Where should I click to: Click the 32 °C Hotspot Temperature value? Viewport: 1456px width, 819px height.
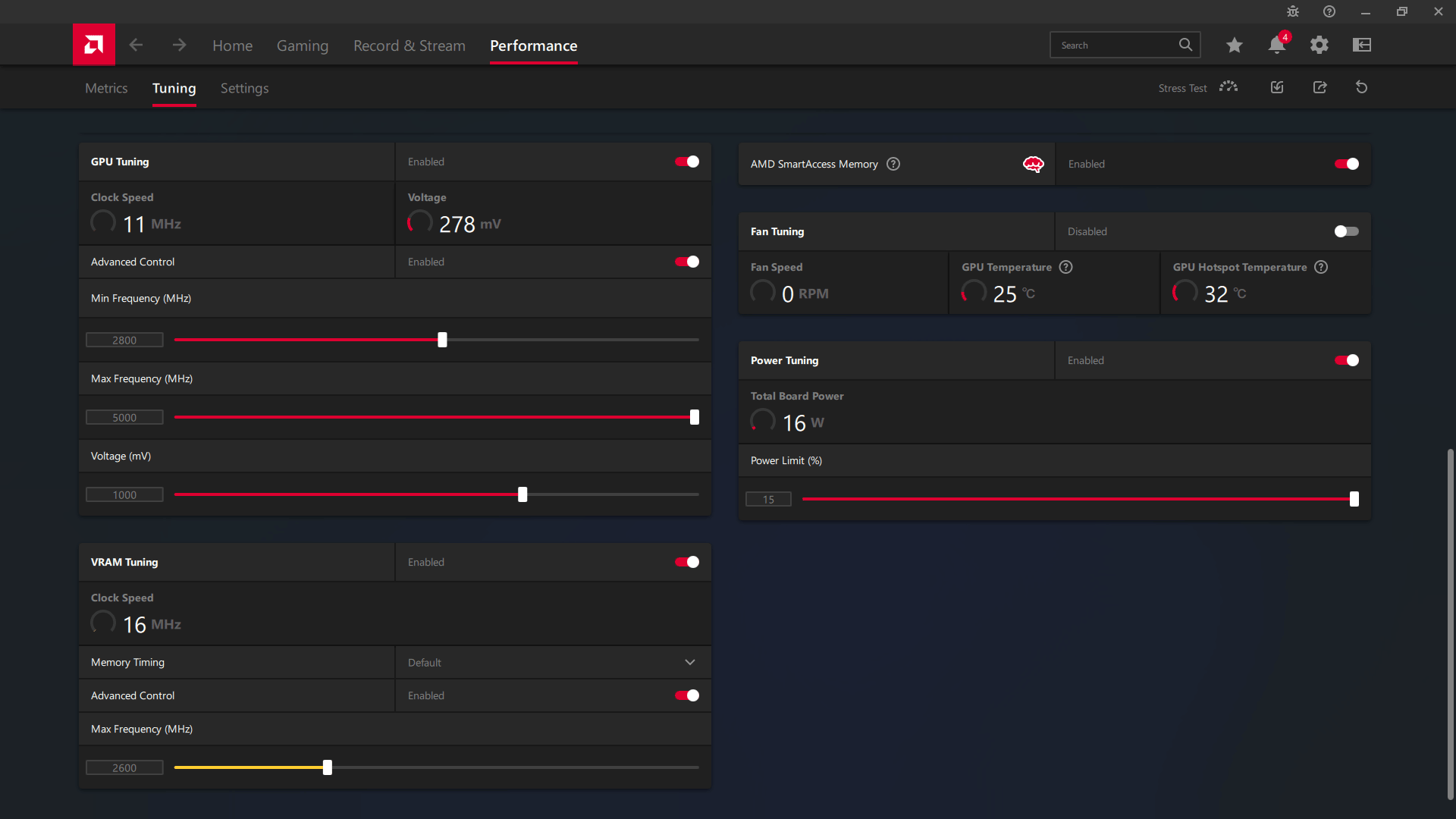tap(1225, 293)
